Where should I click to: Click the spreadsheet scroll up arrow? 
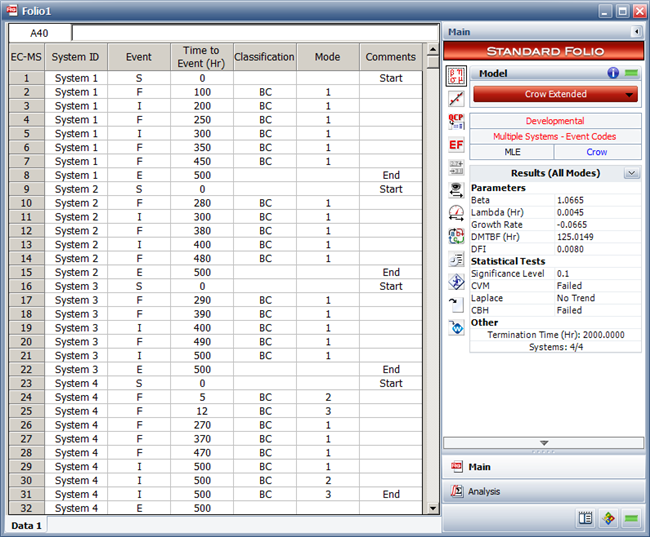[x=433, y=49]
